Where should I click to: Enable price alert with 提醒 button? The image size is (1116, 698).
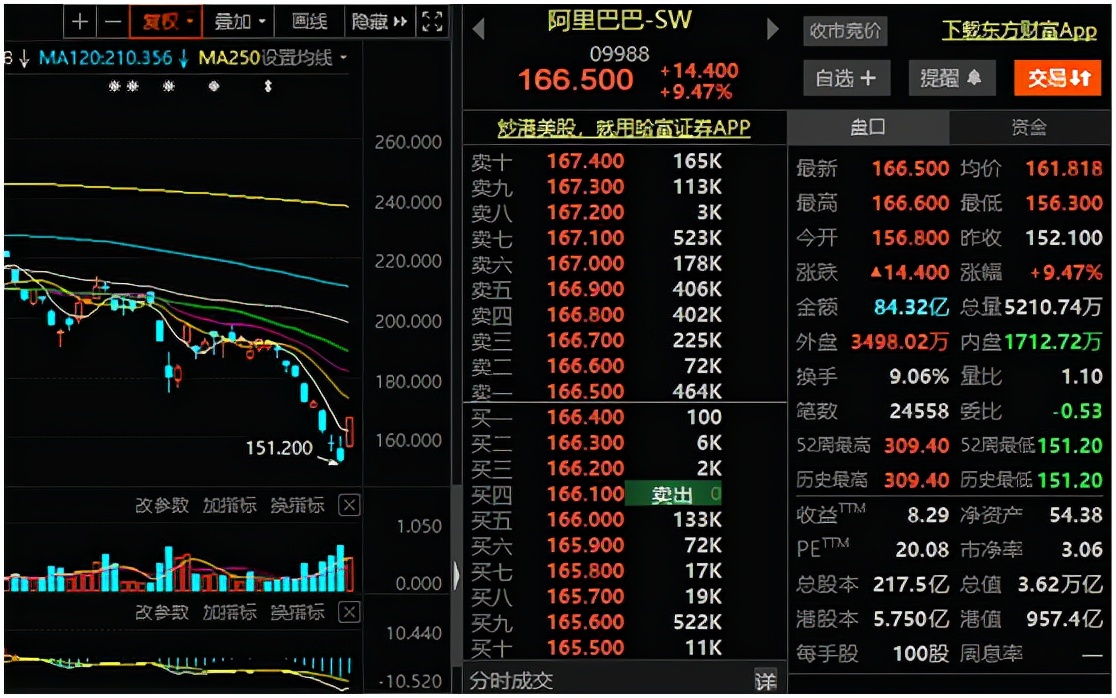(951, 78)
